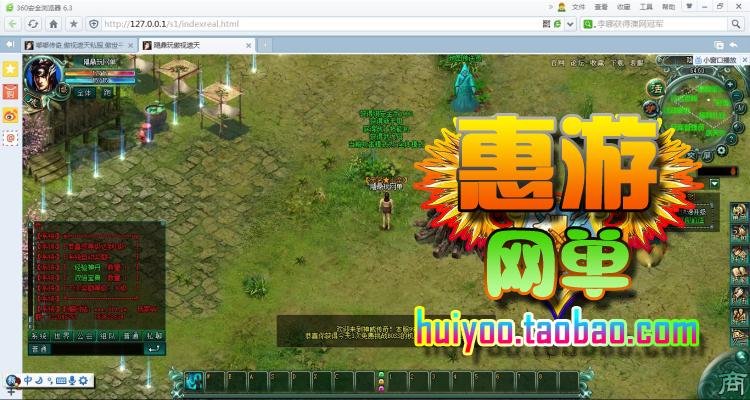Open the 帮助 menu
This screenshot has width=750, height=400.
click(x=668, y=7)
